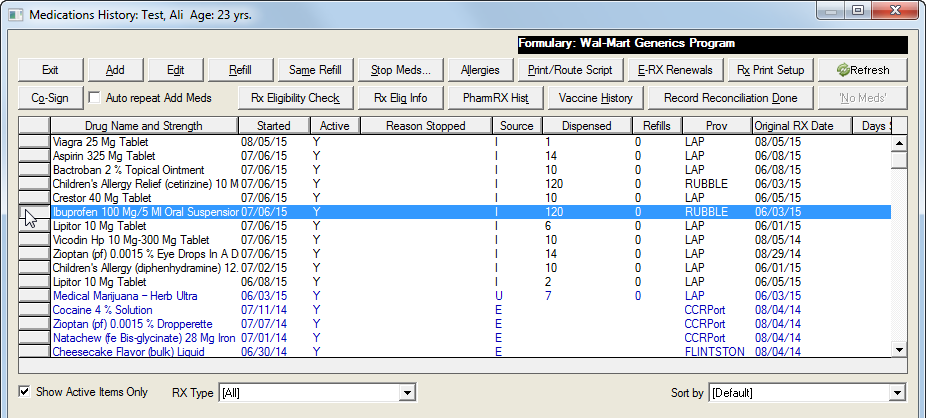This screenshot has height=418, width=926.
Task: Click the Dispensed column header
Action: pyautogui.click(x=586, y=126)
